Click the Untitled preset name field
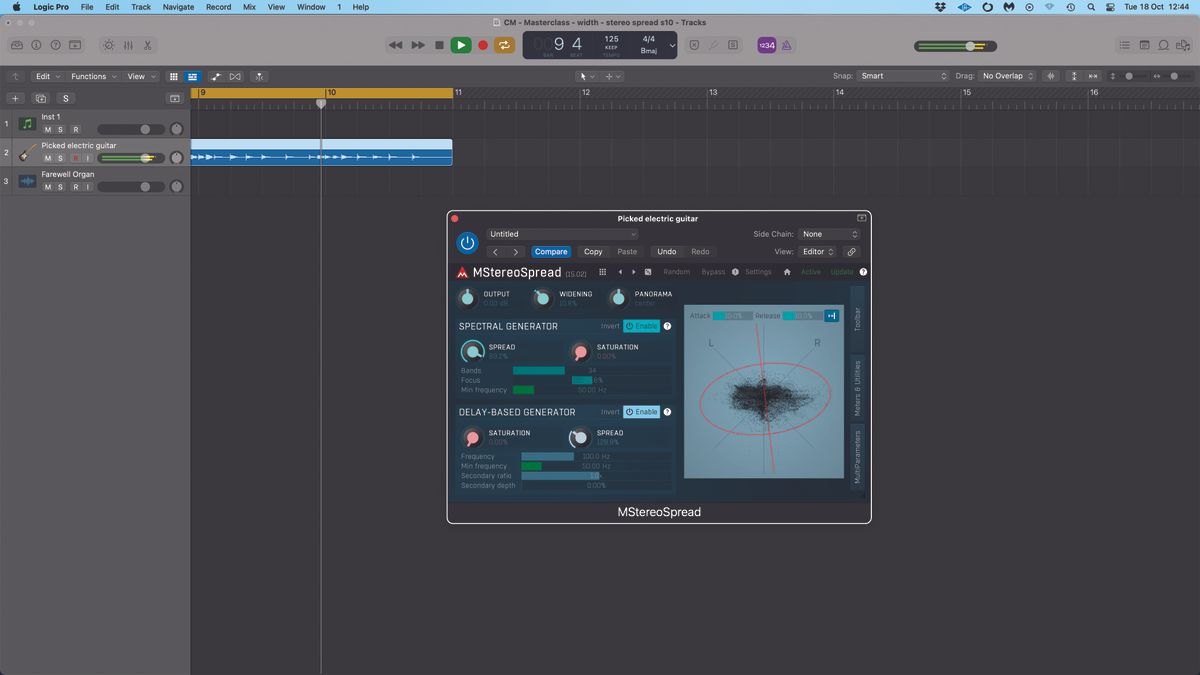Viewport: 1200px width, 675px height. point(560,234)
